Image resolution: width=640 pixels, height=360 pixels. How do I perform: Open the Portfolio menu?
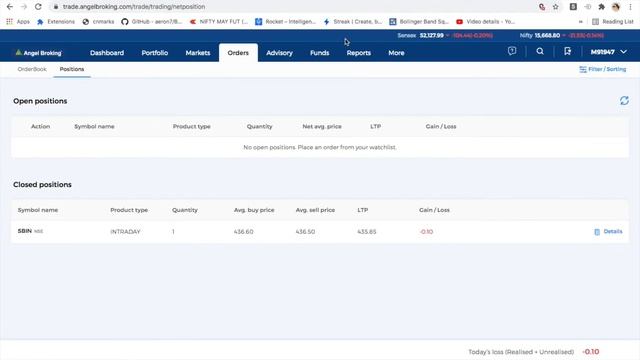click(x=155, y=53)
